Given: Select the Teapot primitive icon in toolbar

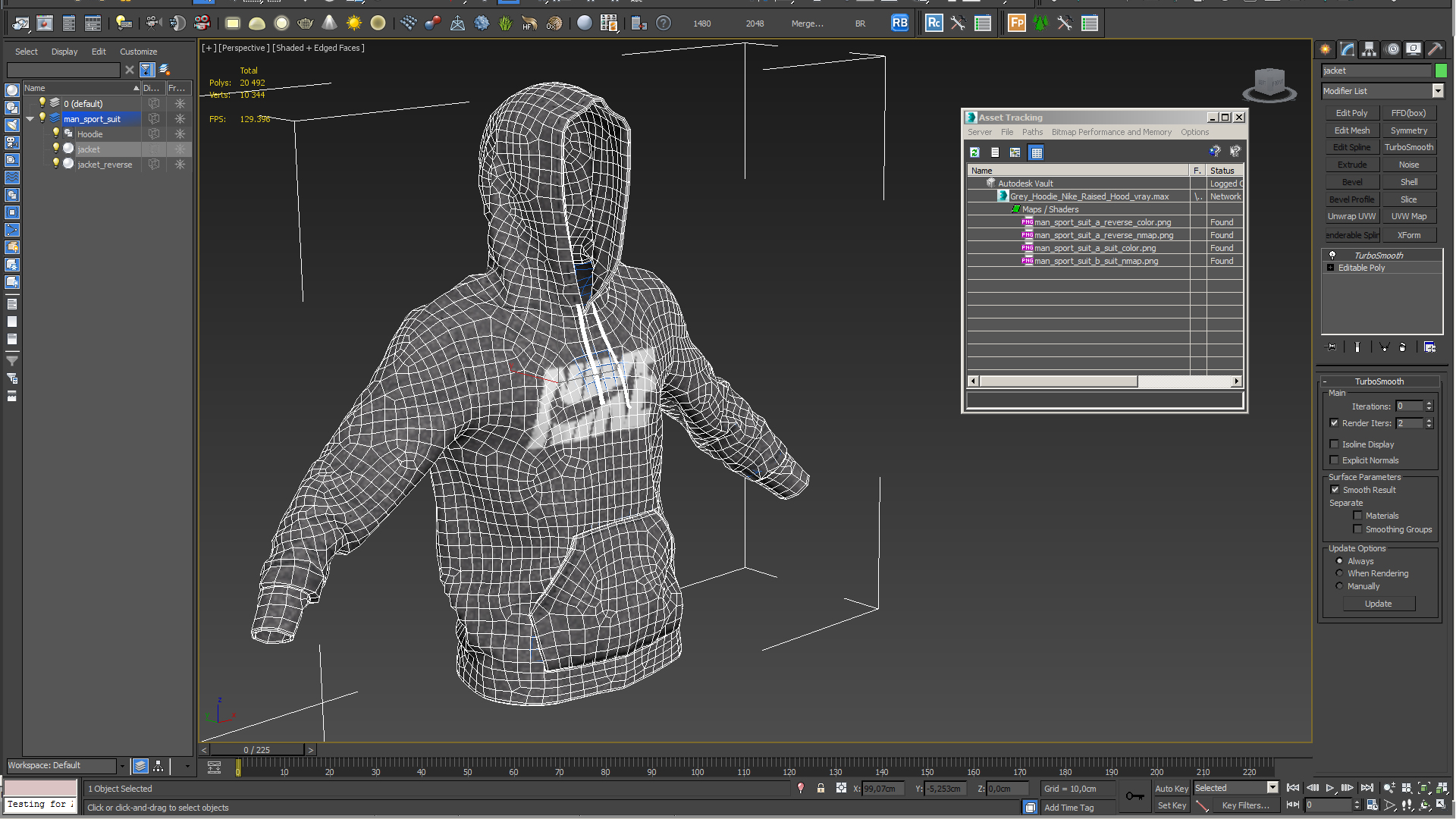Looking at the screenshot, I should click(x=306, y=24).
